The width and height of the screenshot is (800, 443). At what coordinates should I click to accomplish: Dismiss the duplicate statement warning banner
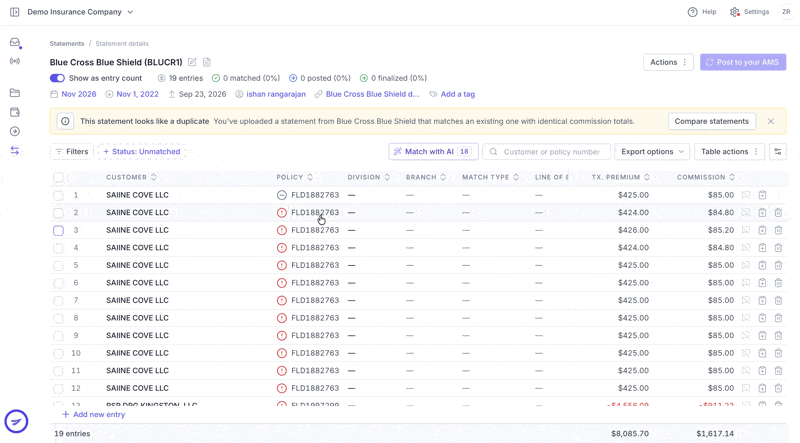tap(771, 121)
